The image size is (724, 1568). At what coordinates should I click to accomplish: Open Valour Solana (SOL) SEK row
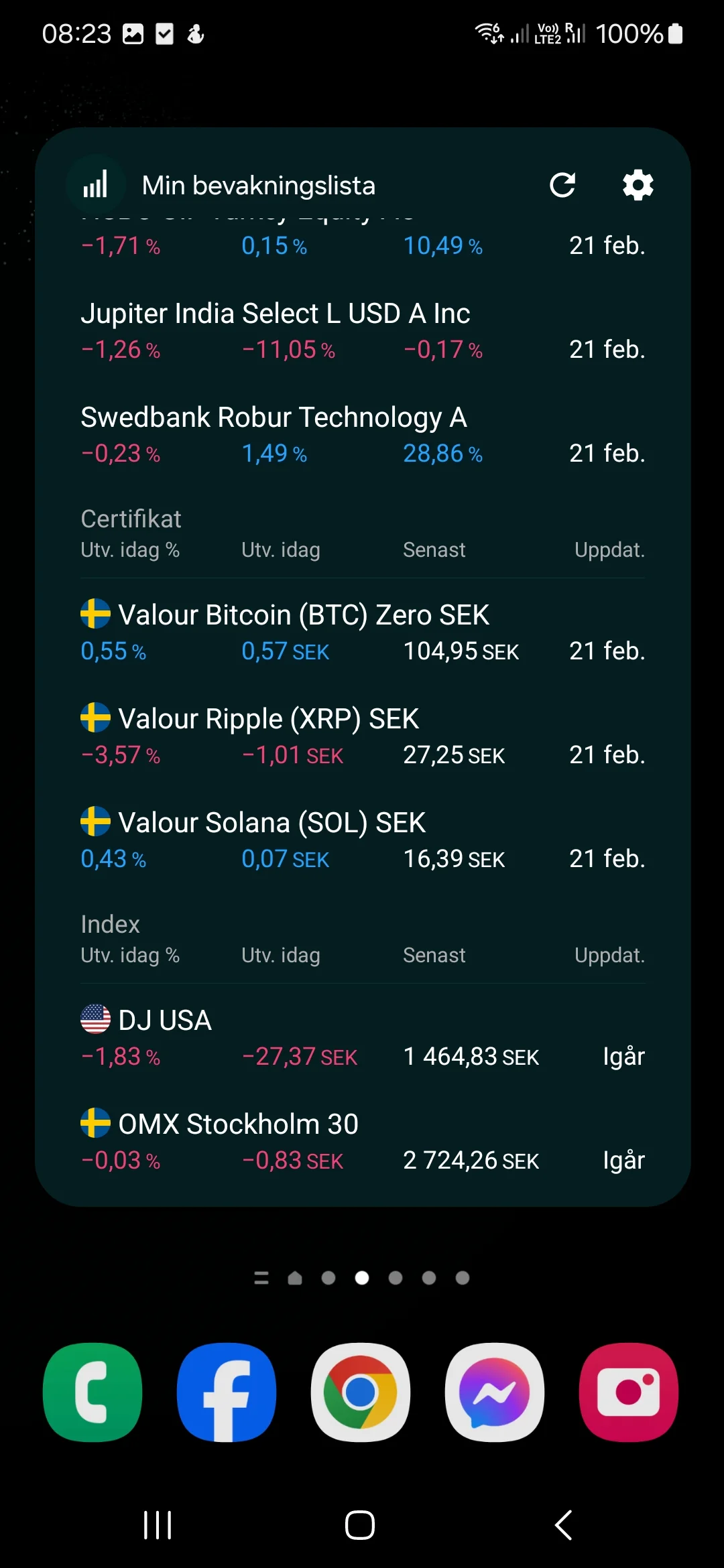pyautogui.click(x=271, y=823)
